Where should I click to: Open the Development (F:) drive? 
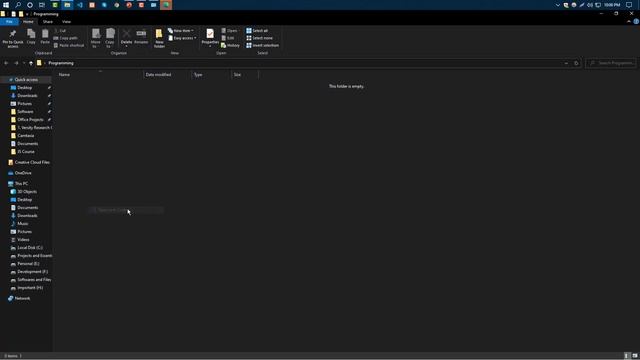point(32,272)
